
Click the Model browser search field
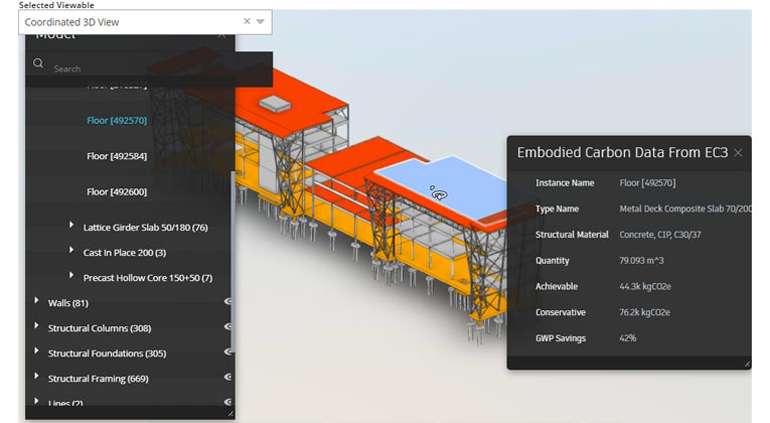tap(150, 69)
